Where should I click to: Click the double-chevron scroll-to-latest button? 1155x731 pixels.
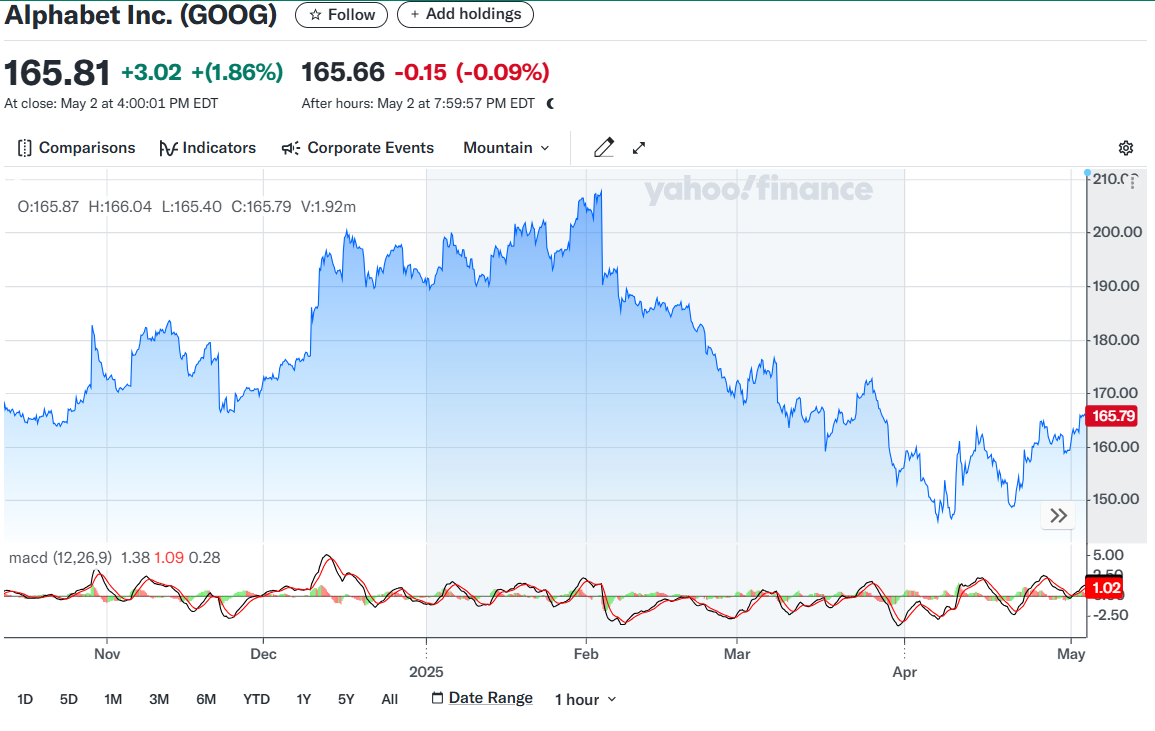[1059, 516]
